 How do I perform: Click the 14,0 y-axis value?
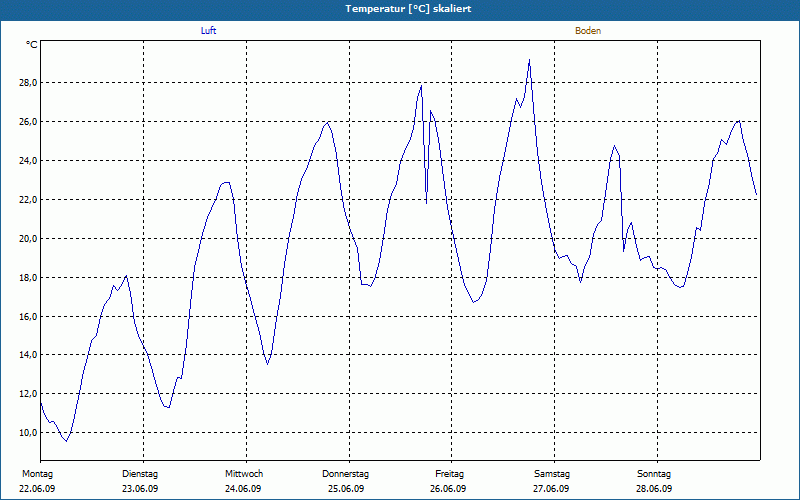[x=29, y=355]
